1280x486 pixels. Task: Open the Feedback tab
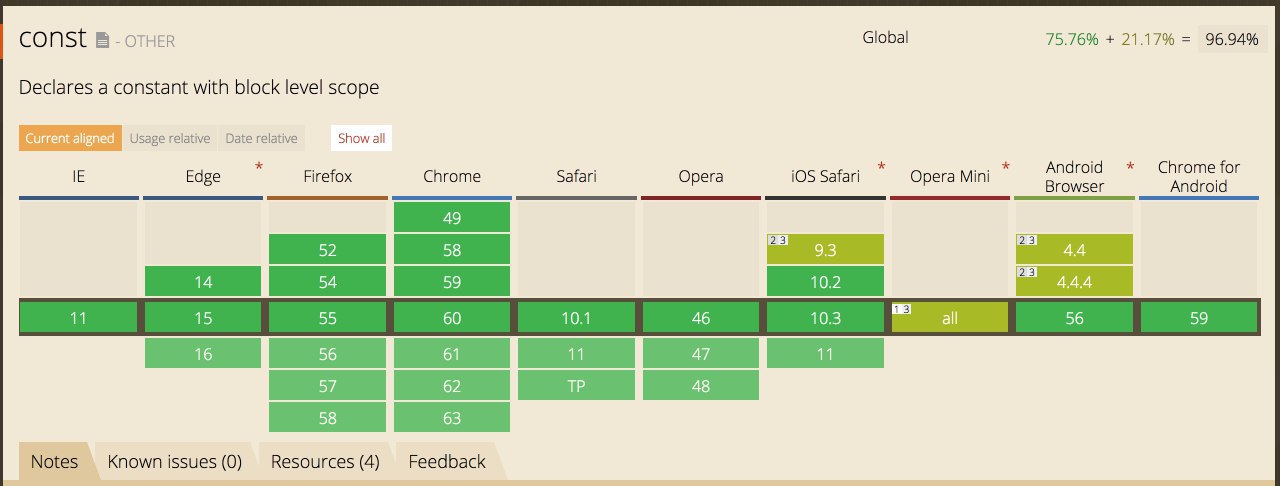[447, 461]
